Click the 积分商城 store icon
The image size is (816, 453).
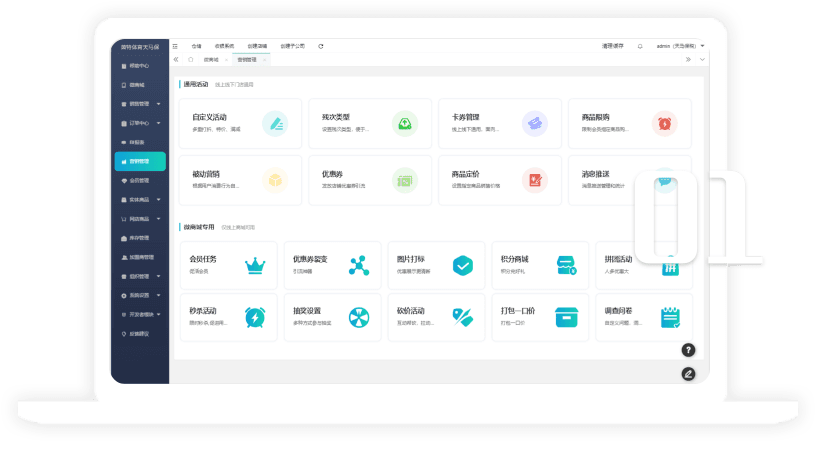[x=567, y=265]
